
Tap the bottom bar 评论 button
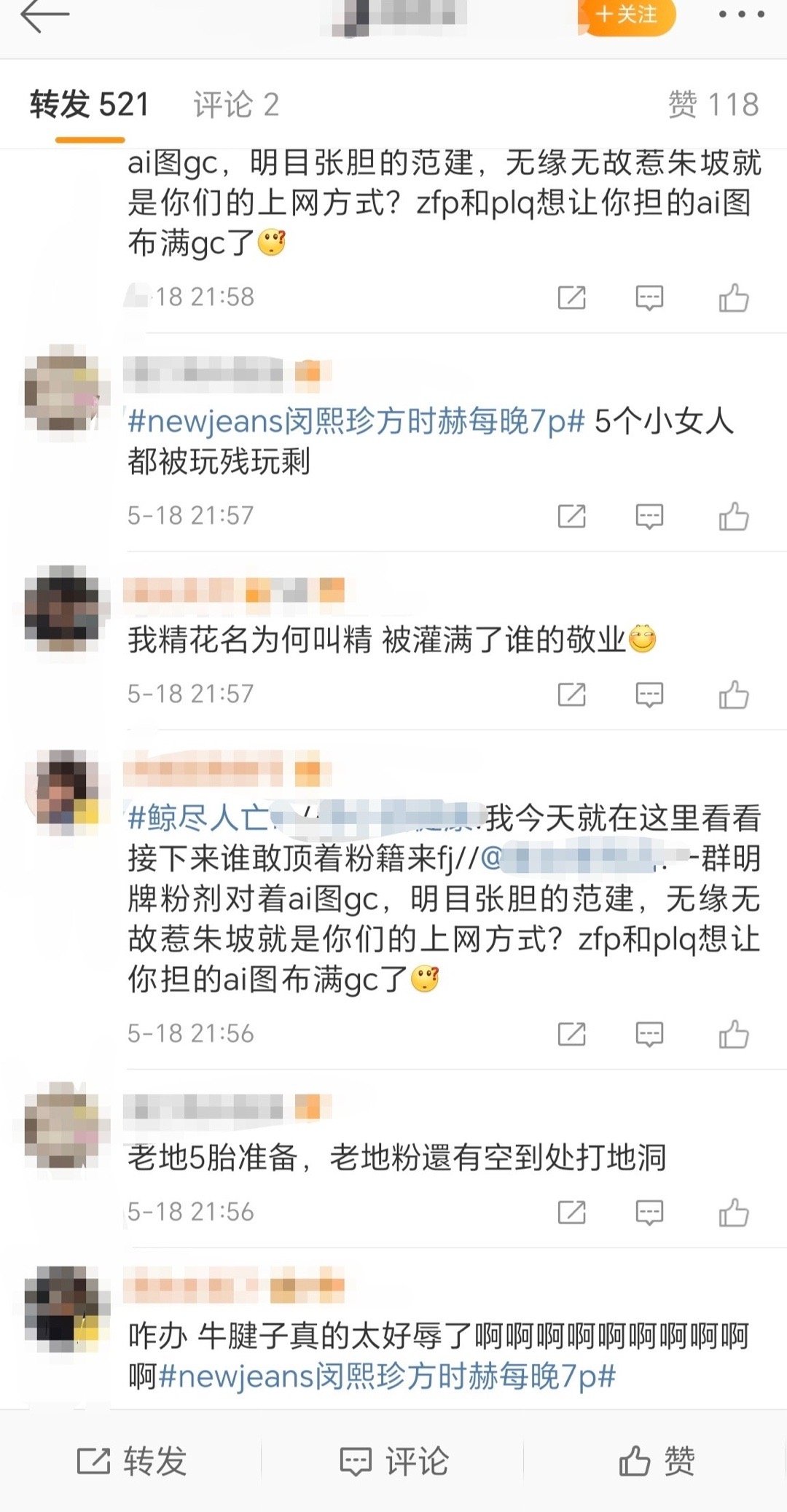[x=394, y=1461]
